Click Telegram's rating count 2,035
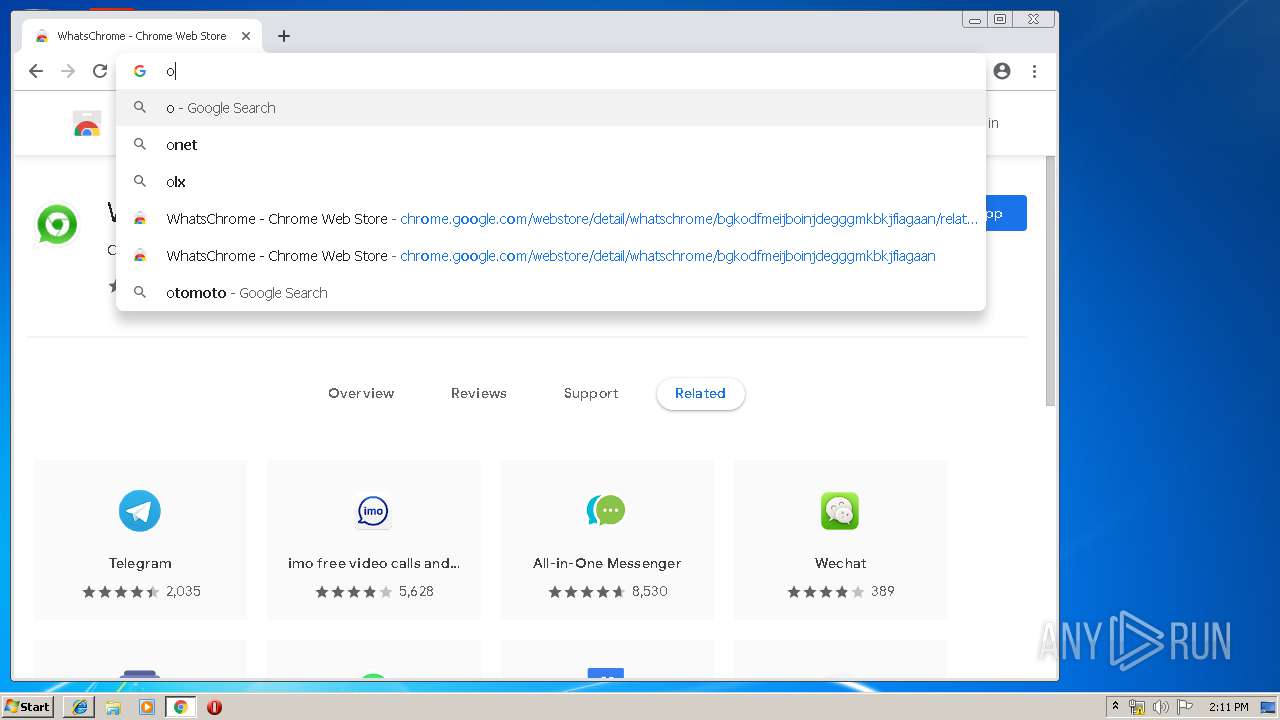The height and width of the screenshot is (720, 1280). (x=183, y=591)
